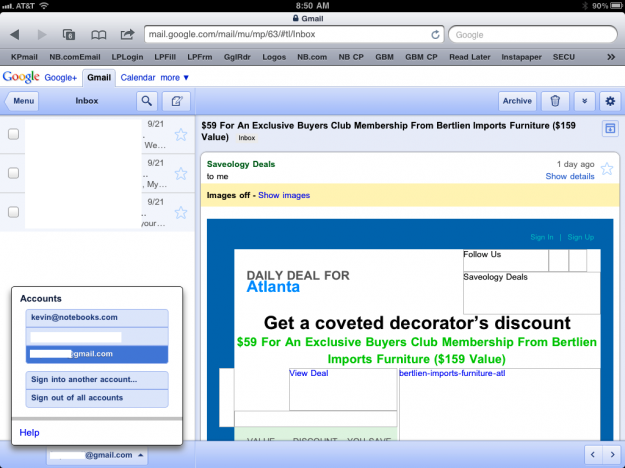625x468 pixels.
Task: Focus the Safari URL address field
Action: [294, 34]
